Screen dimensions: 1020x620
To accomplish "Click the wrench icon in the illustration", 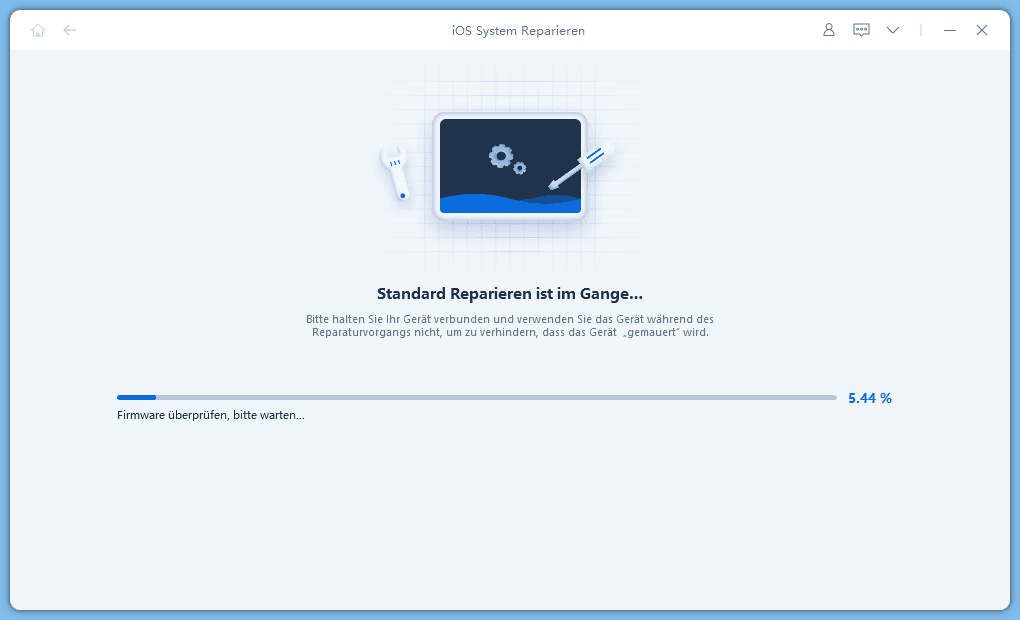I will pos(396,173).
